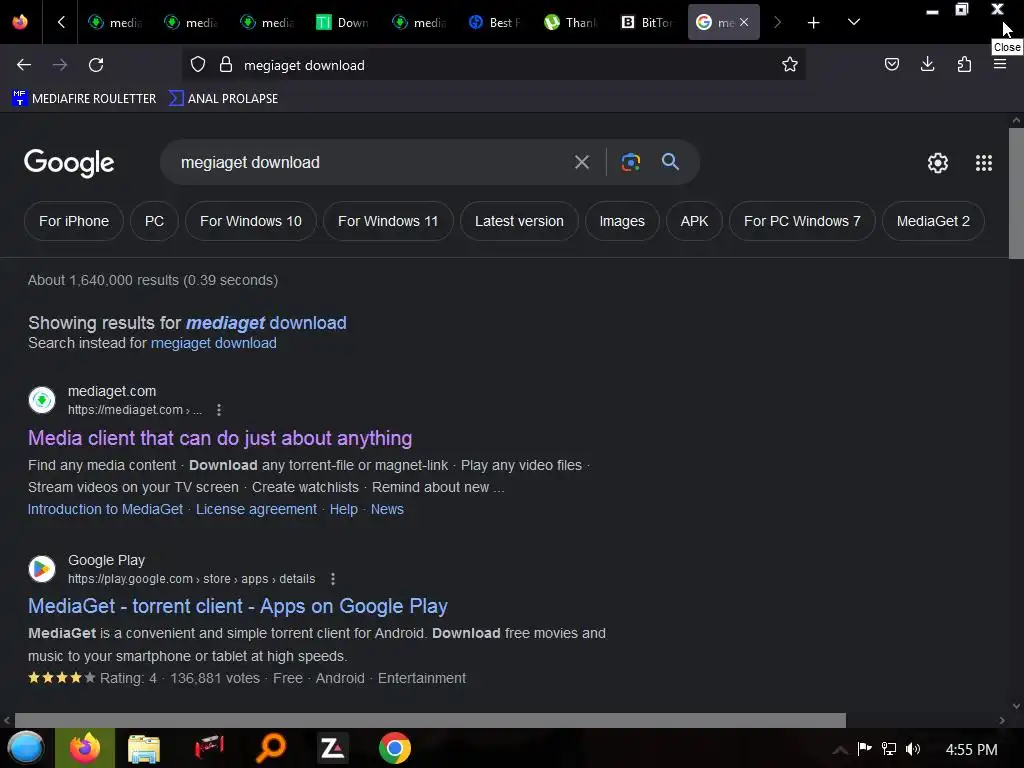The height and width of the screenshot is (768, 1024).
Task: Close the active Google search tab
Action: pos(744,22)
